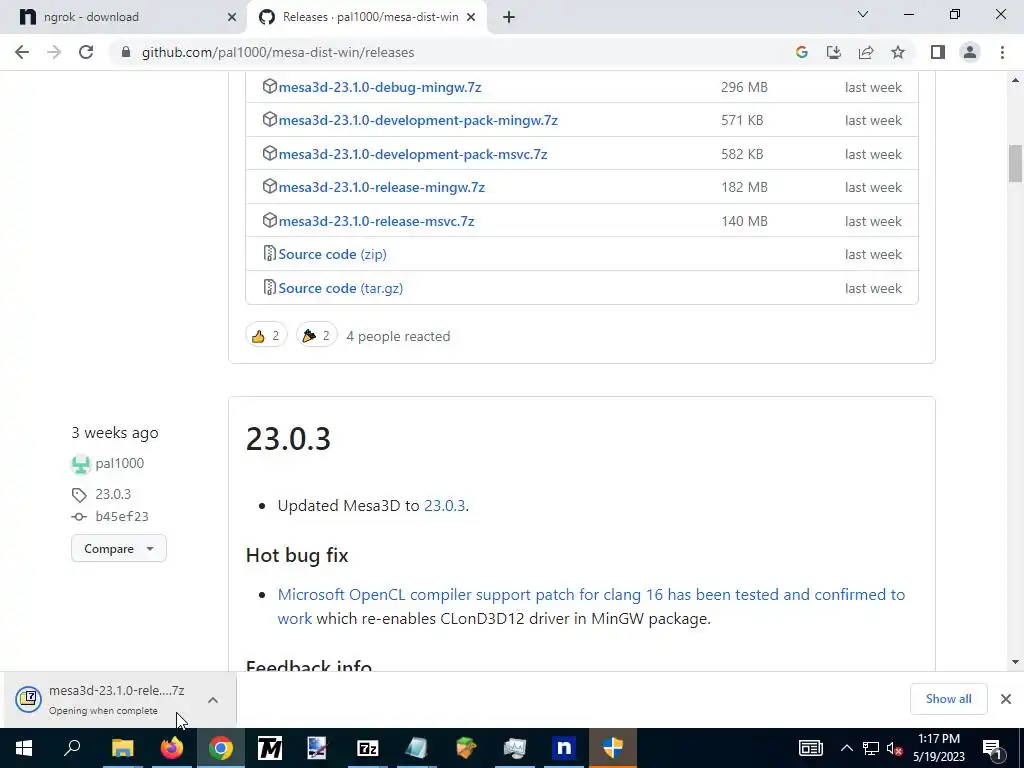Share this page icon
The height and width of the screenshot is (768, 1024).
[x=866, y=52]
